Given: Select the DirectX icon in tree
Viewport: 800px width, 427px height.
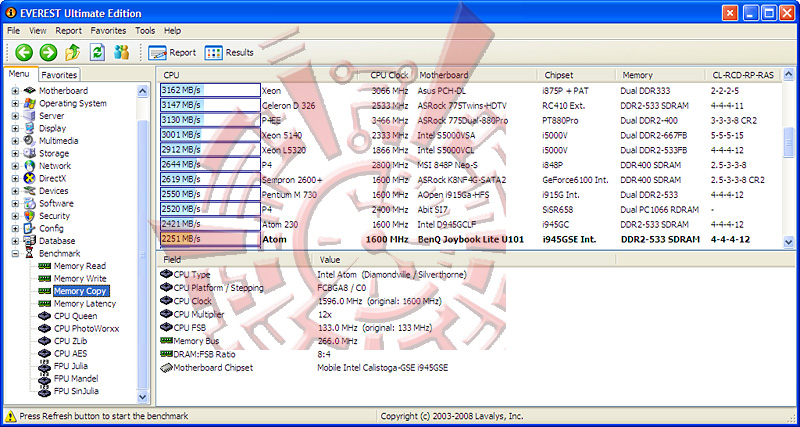Looking at the screenshot, I should coord(30,179).
